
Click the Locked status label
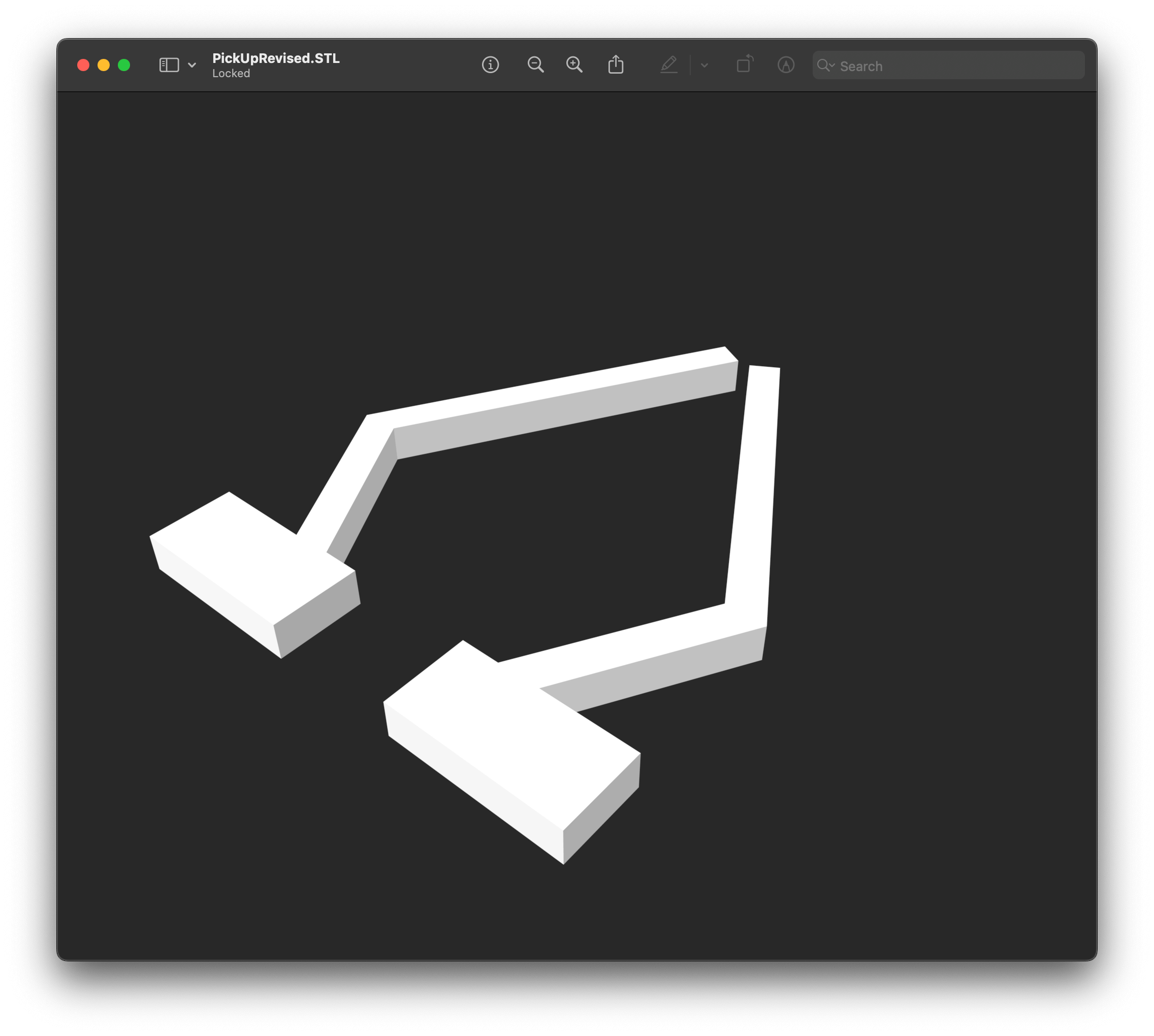coord(231,74)
